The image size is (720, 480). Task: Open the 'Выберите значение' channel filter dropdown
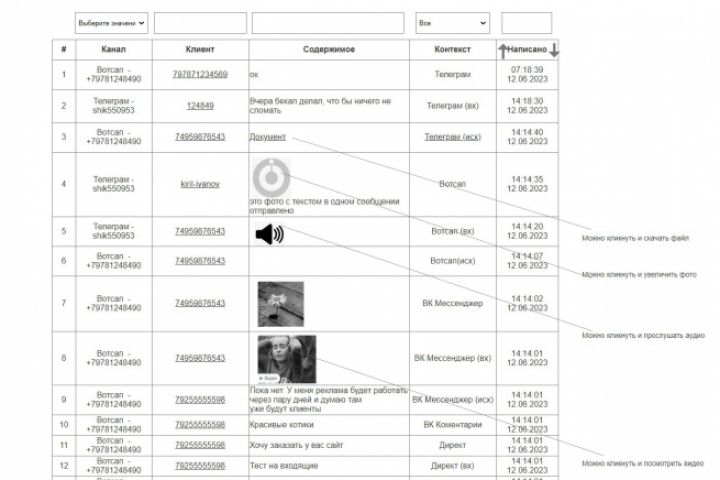(x=112, y=23)
